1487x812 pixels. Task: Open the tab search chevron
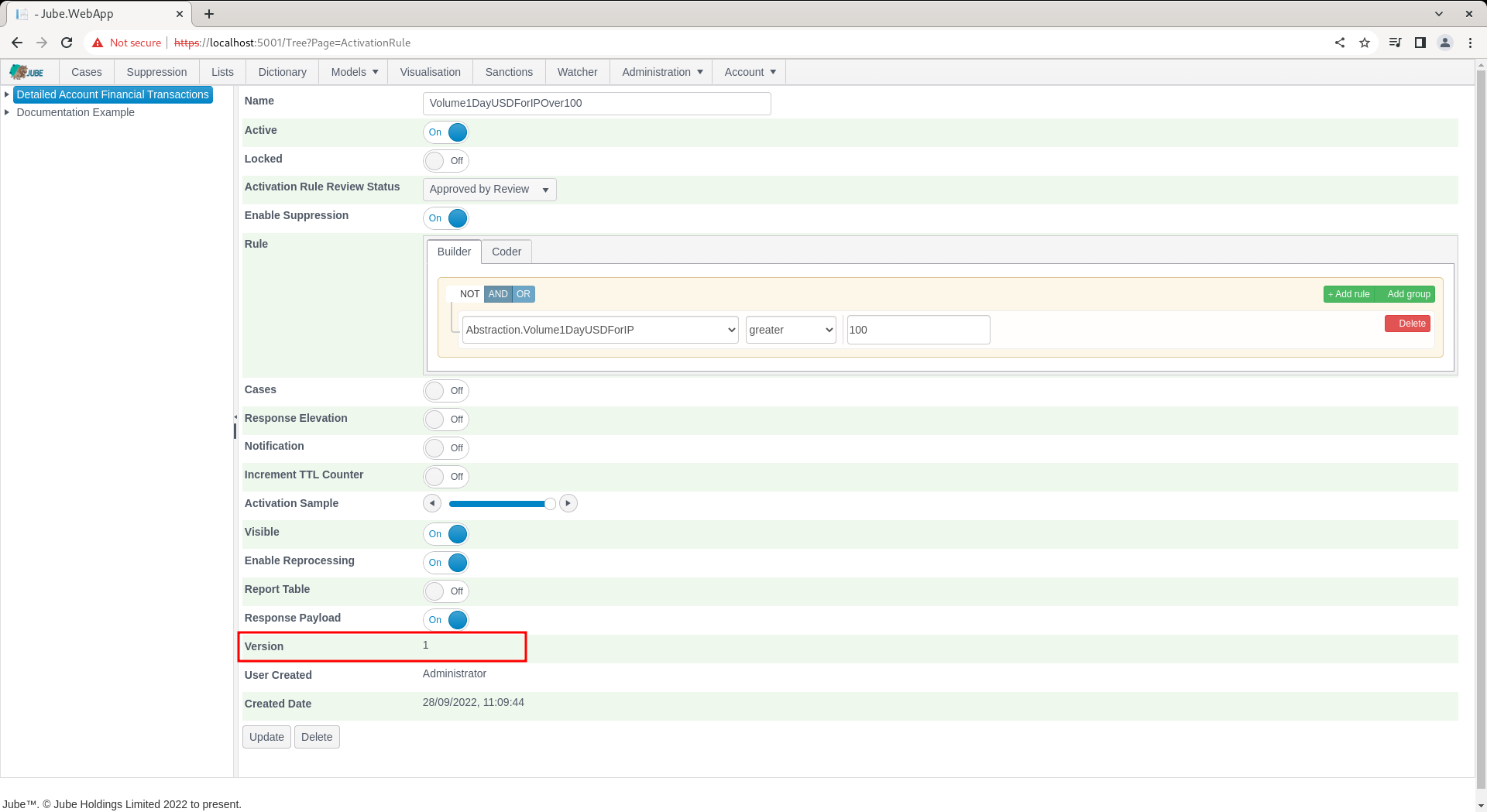pos(1439,14)
